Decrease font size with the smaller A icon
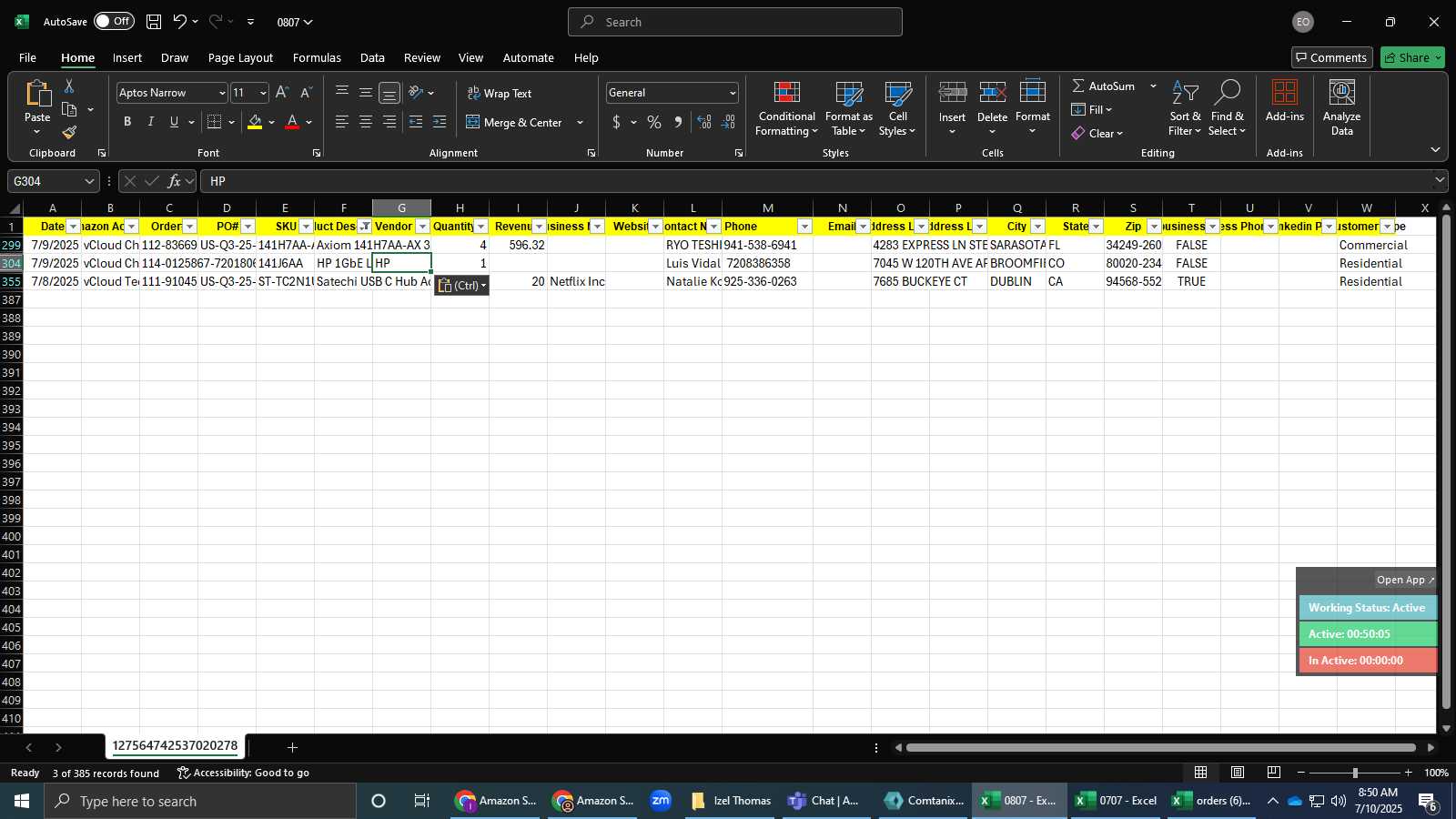Viewport: 1456px width, 819px height. click(306, 93)
